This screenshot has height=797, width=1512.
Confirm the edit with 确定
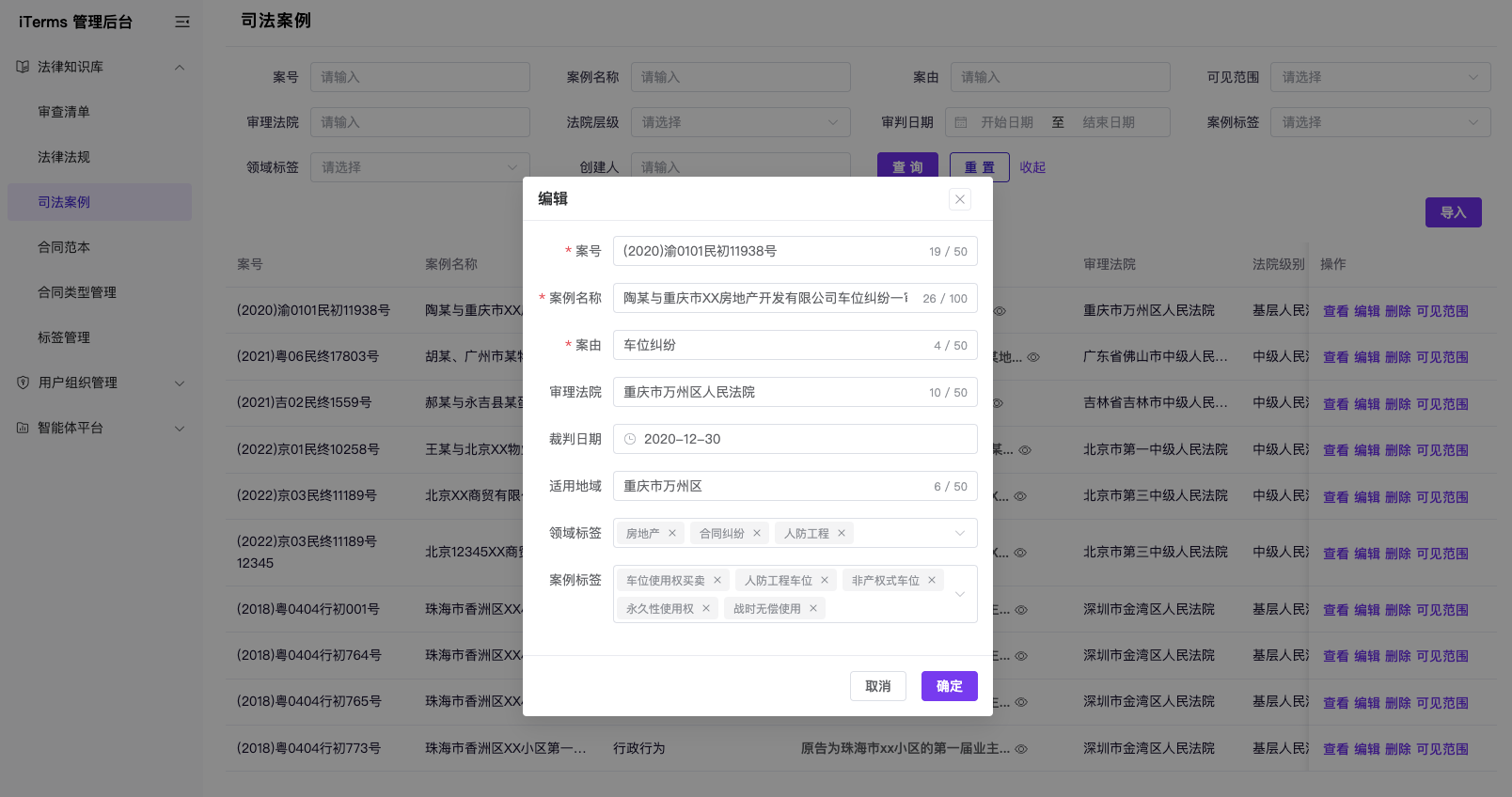[x=950, y=686]
